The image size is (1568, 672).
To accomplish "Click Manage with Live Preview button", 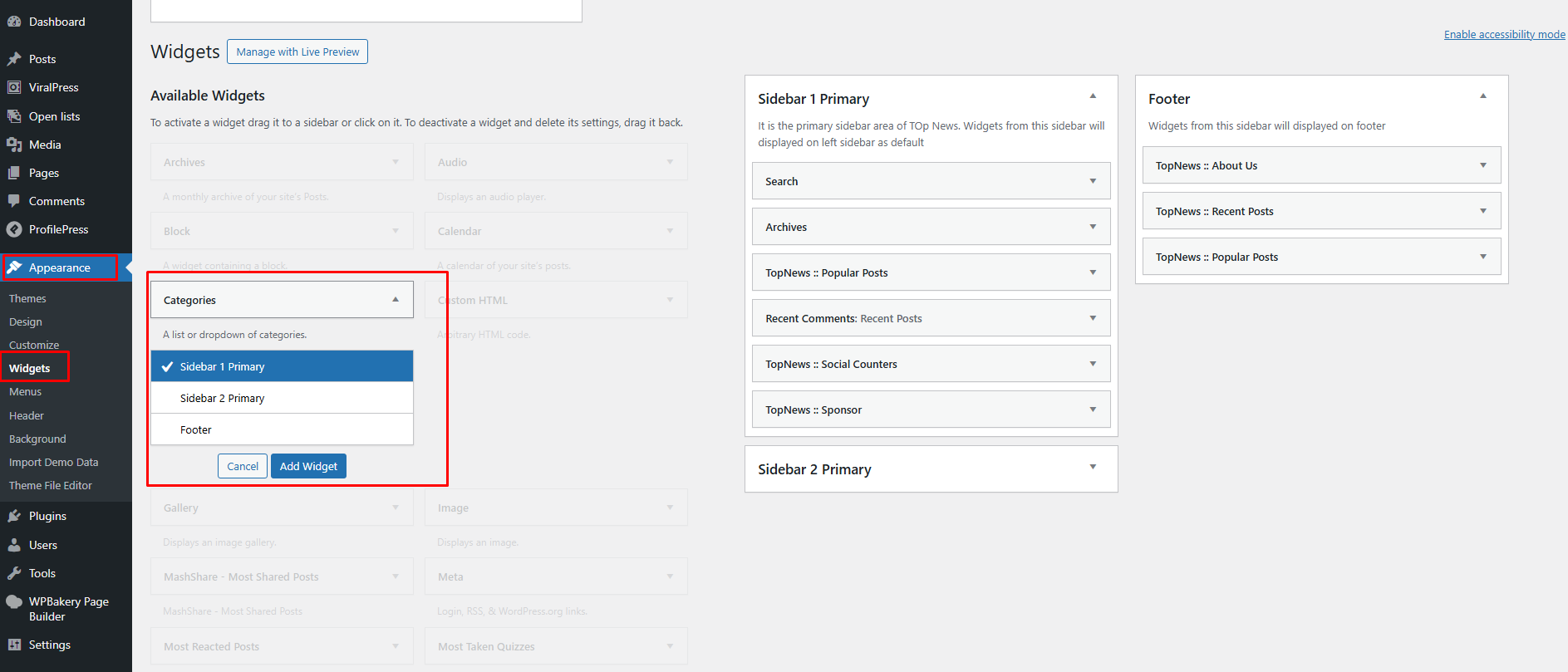I will pyautogui.click(x=297, y=52).
